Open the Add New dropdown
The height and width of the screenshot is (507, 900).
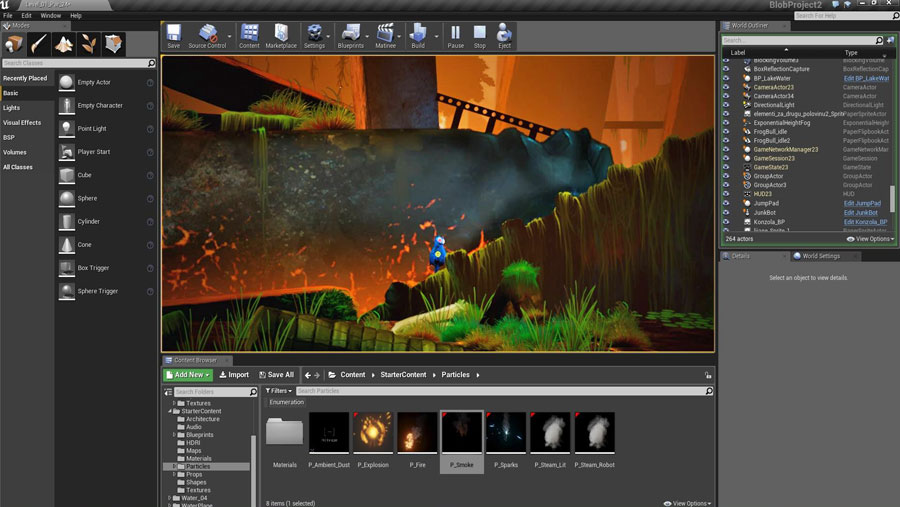(x=188, y=375)
